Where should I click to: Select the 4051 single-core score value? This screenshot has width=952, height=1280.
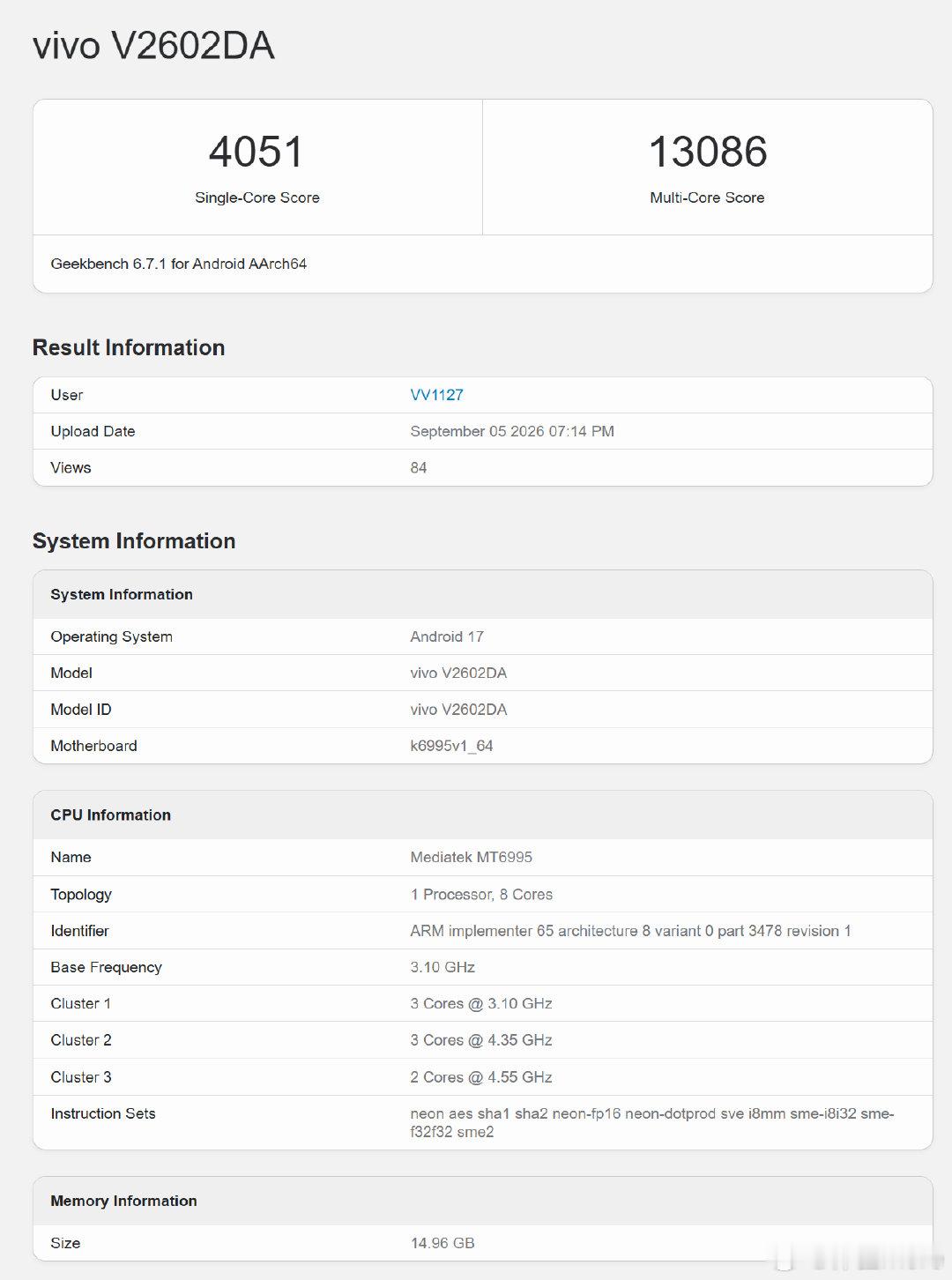pos(257,152)
